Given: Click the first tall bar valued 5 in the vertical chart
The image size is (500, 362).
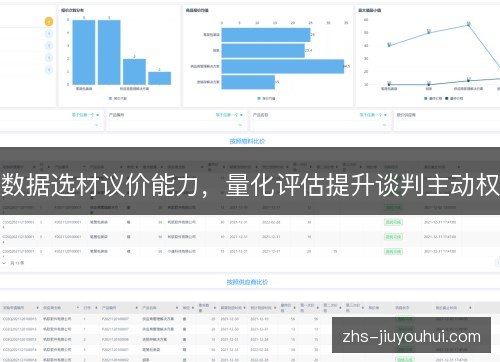Looking at the screenshot, I should coord(84,52).
